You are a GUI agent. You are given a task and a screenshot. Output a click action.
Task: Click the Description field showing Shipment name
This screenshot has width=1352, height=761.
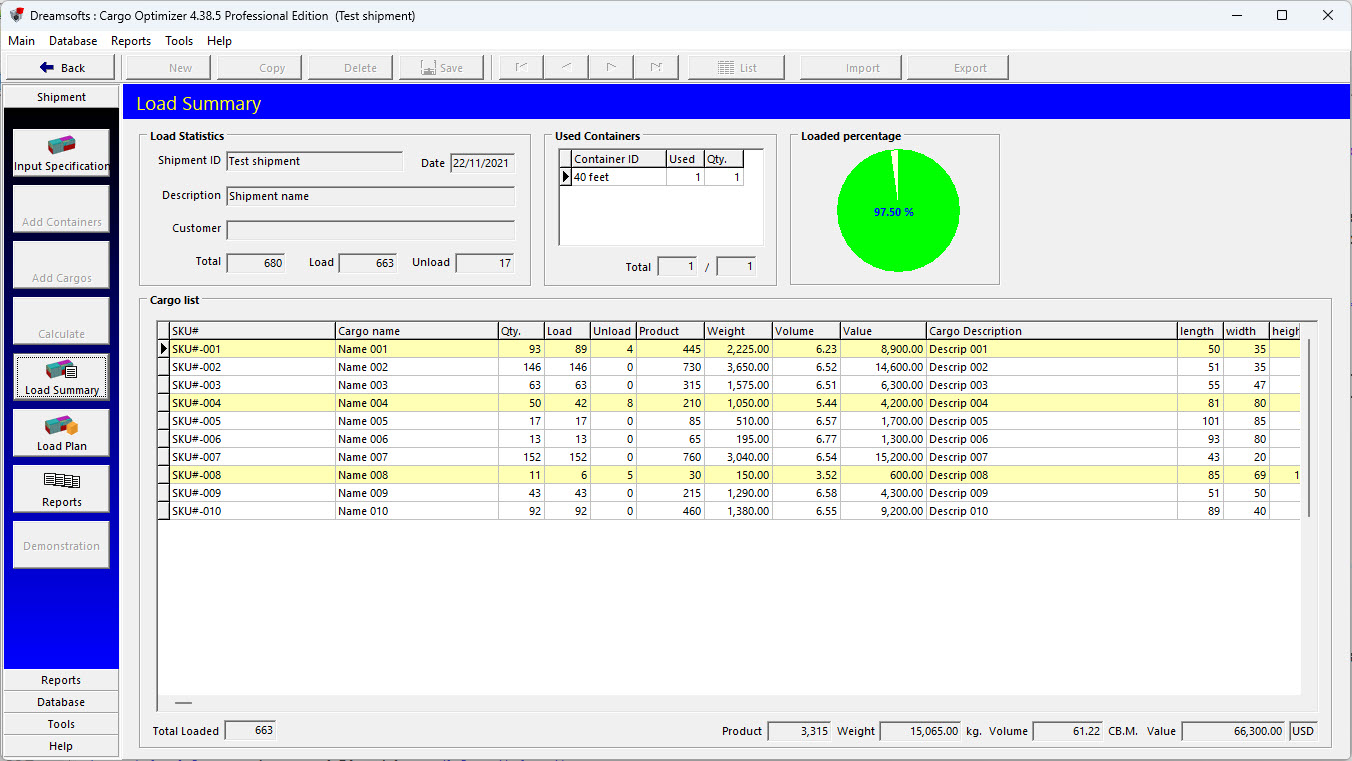(x=371, y=196)
